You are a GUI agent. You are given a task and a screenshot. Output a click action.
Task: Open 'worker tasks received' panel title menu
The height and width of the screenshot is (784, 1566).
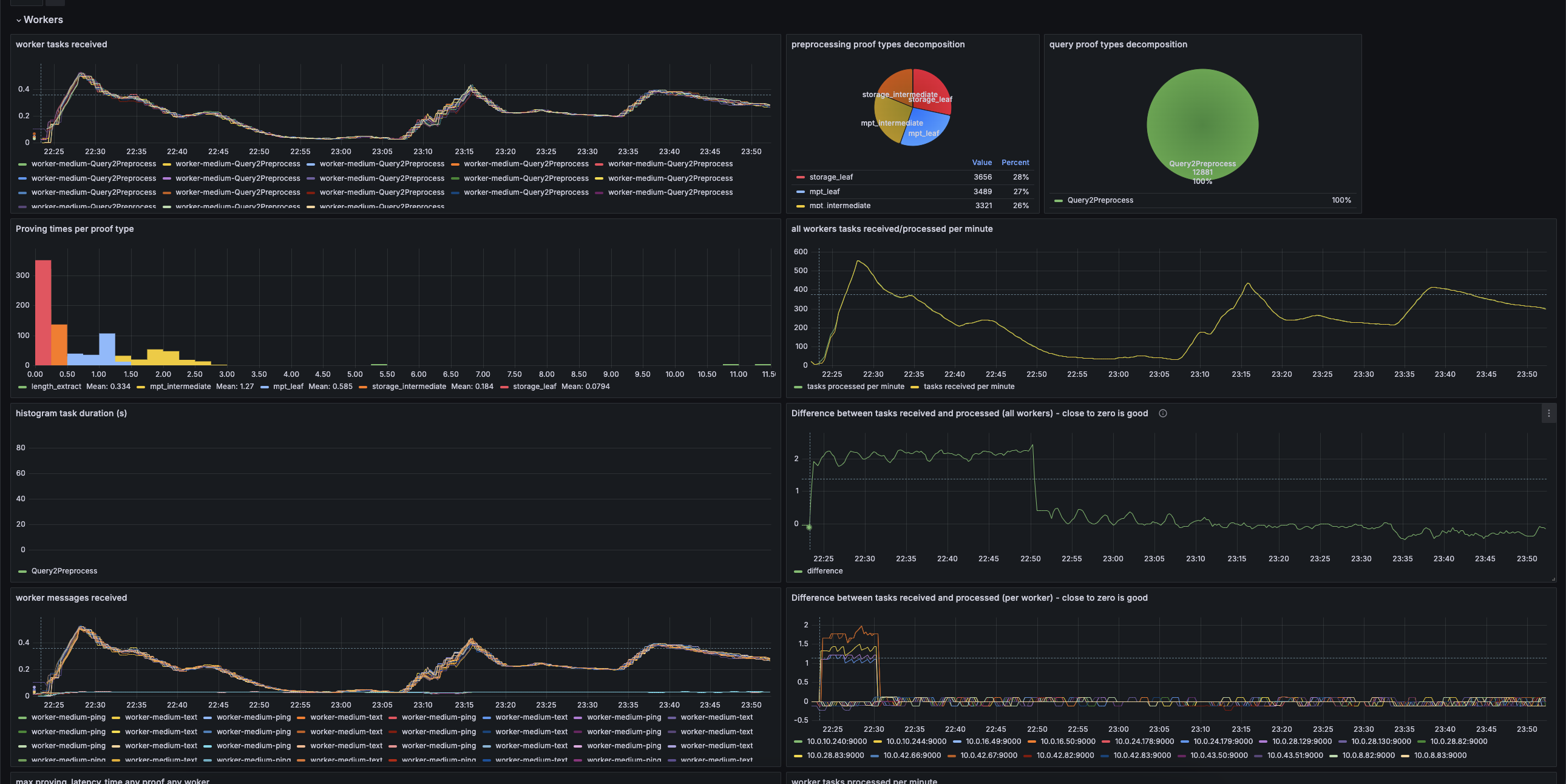[61, 44]
